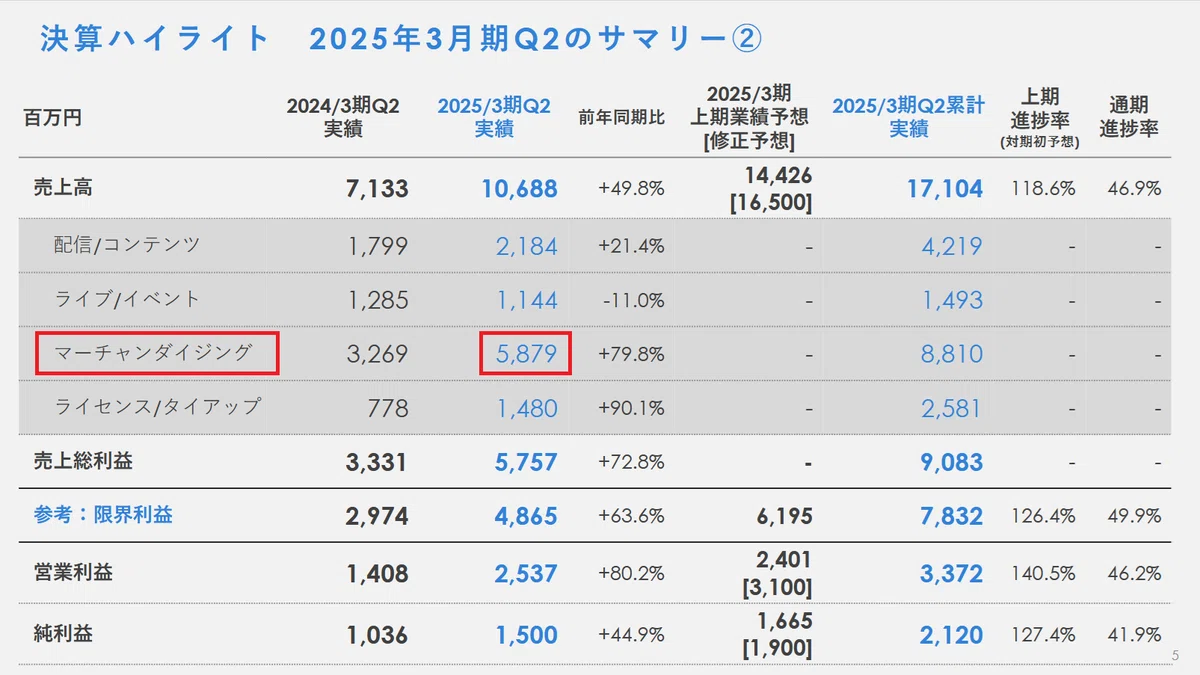Click the value 778

[388, 408]
